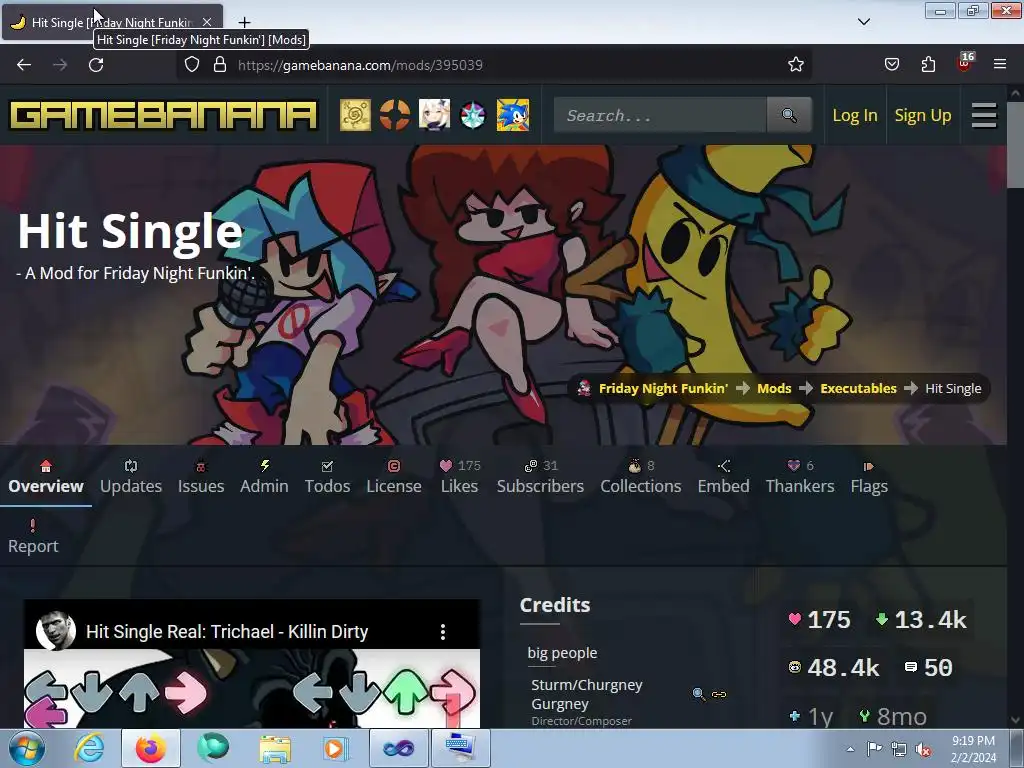Open the file explorer taskbar icon
The height and width of the screenshot is (768, 1024).
click(275, 748)
